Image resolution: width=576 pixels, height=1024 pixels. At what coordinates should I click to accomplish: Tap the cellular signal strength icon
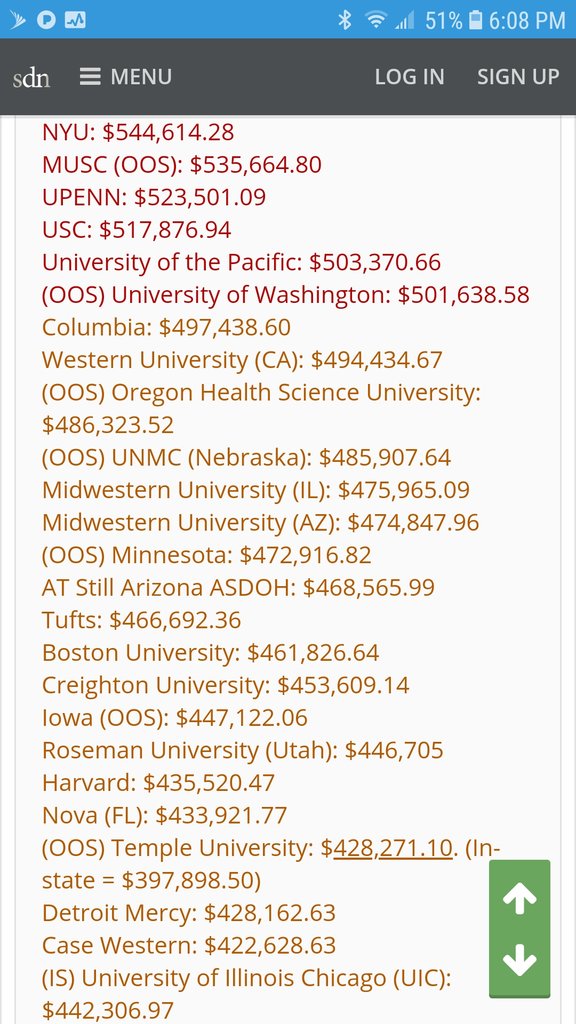pyautogui.click(x=406, y=22)
